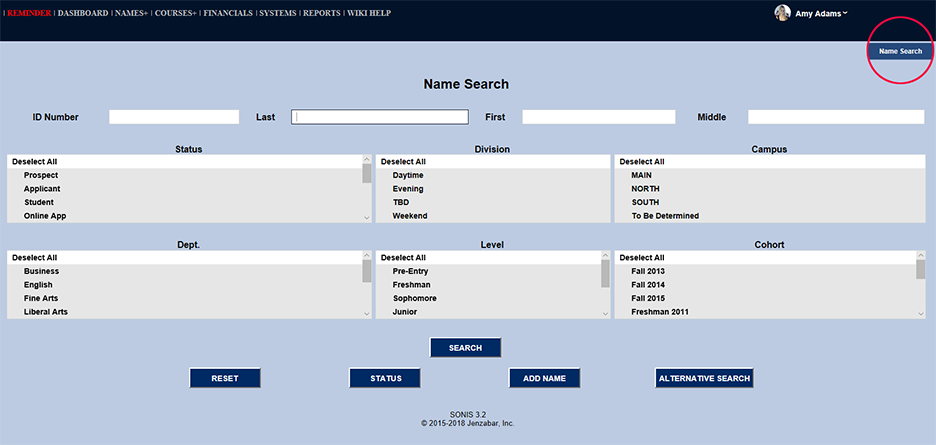Open the REMINDER menu item
Viewport: 936px width, 445px height.
tap(27, 13)
